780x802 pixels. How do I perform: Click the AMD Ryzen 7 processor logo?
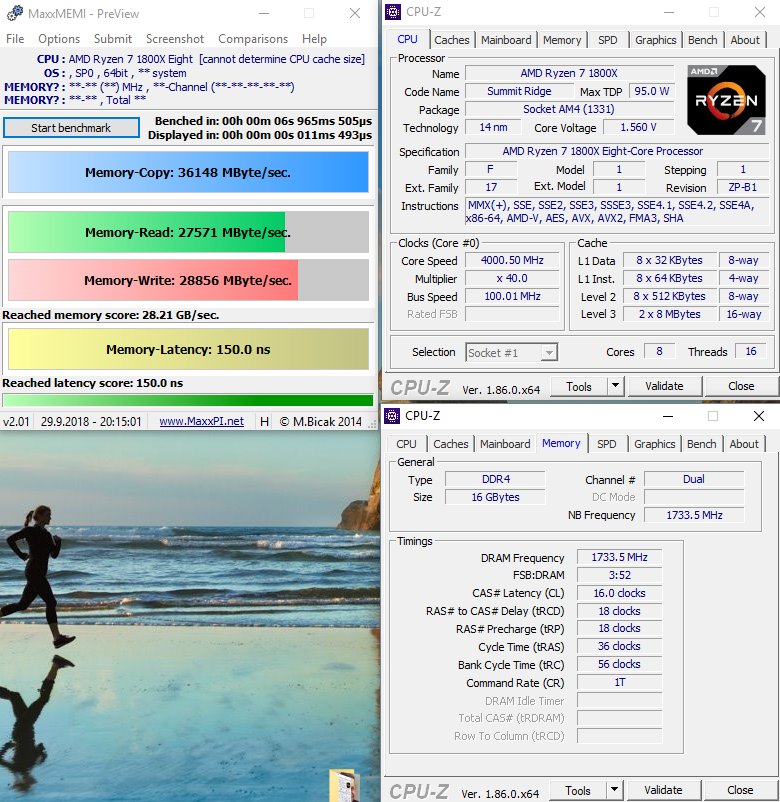click(x=726, y=100)
